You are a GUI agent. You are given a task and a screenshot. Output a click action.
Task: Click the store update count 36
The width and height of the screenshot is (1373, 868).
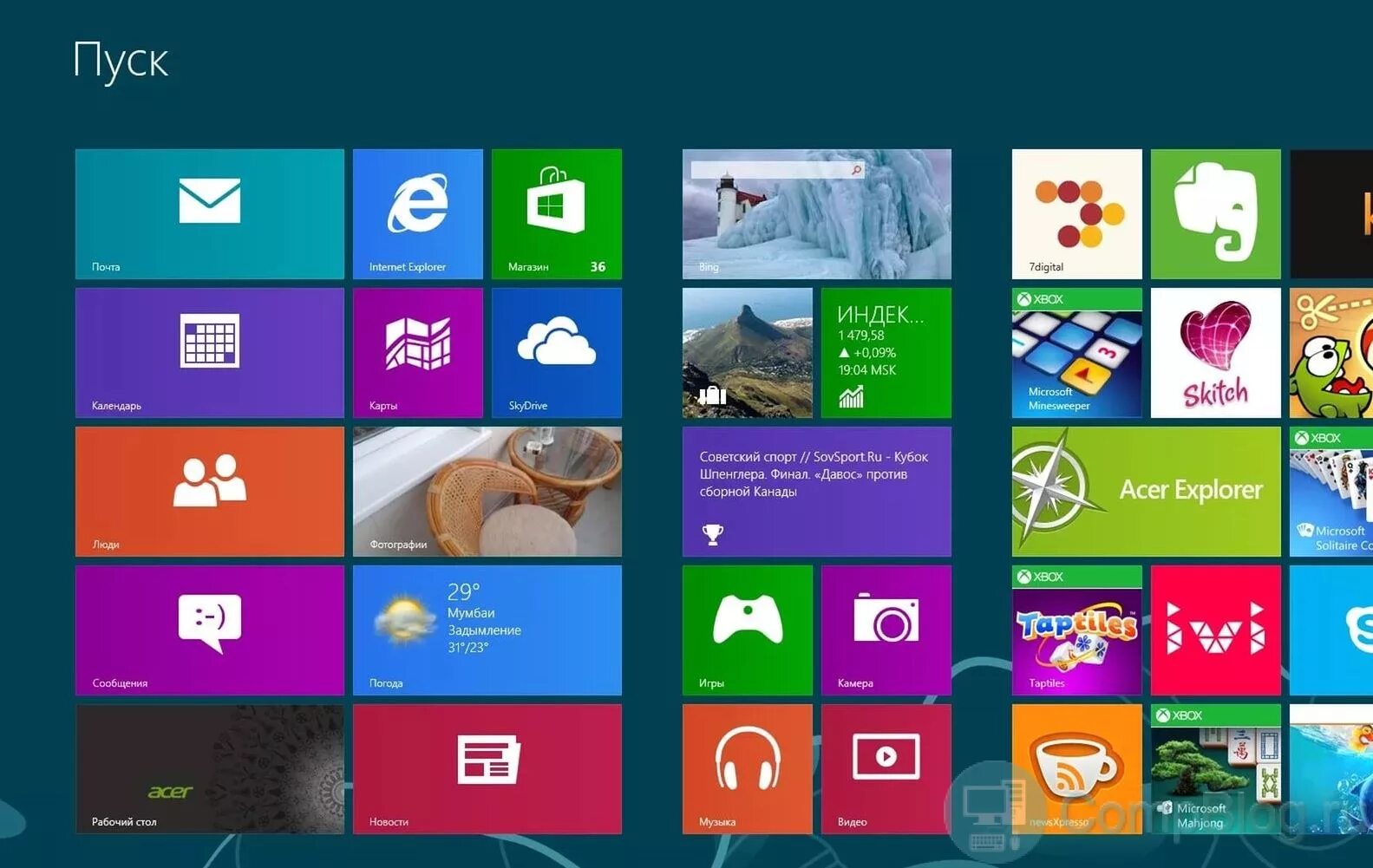pos(598,267)
